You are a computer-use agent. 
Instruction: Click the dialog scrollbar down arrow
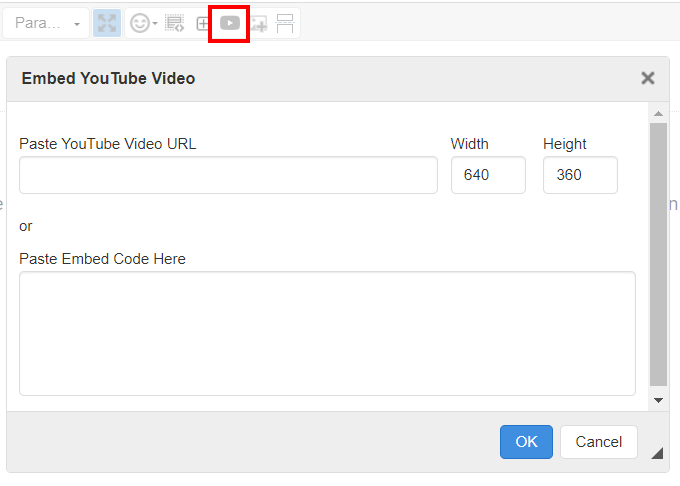click(x=658, y=400)
